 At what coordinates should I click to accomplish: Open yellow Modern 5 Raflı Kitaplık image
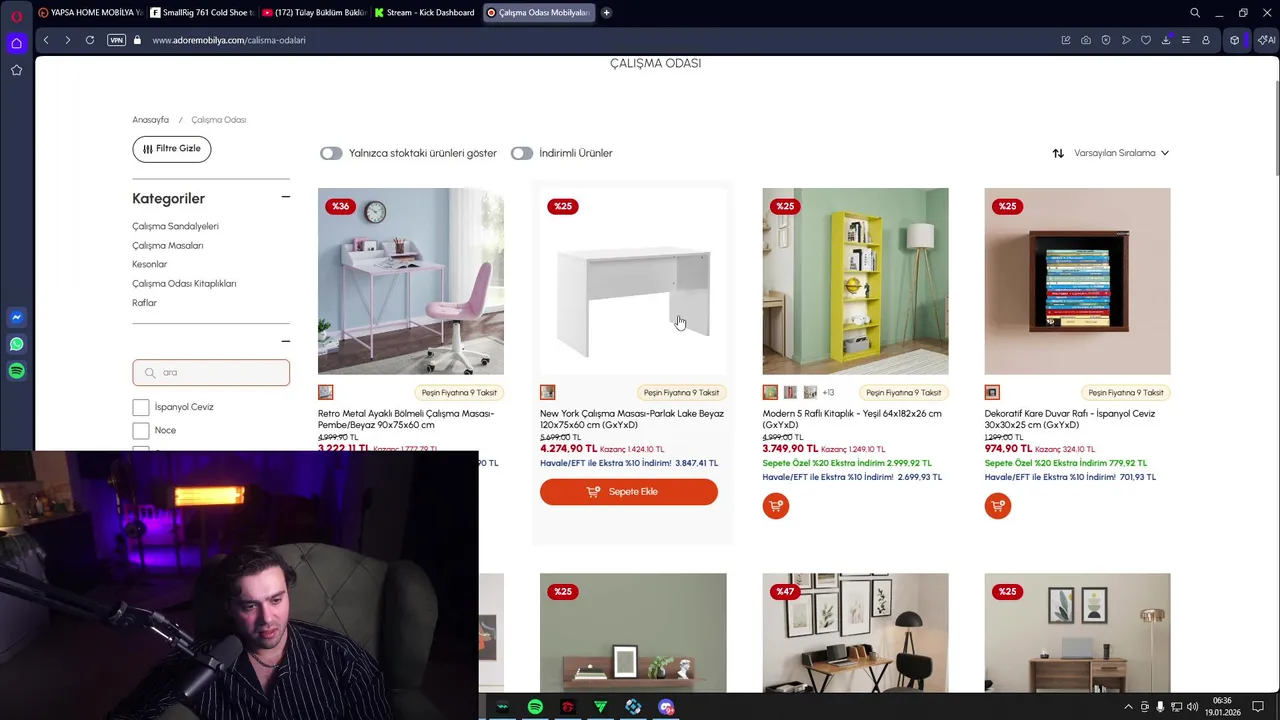[x=855, y=281]
